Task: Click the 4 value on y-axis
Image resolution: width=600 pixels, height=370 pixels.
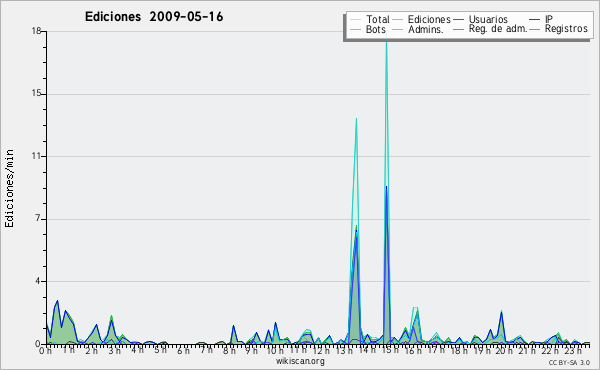Action: 38,281
